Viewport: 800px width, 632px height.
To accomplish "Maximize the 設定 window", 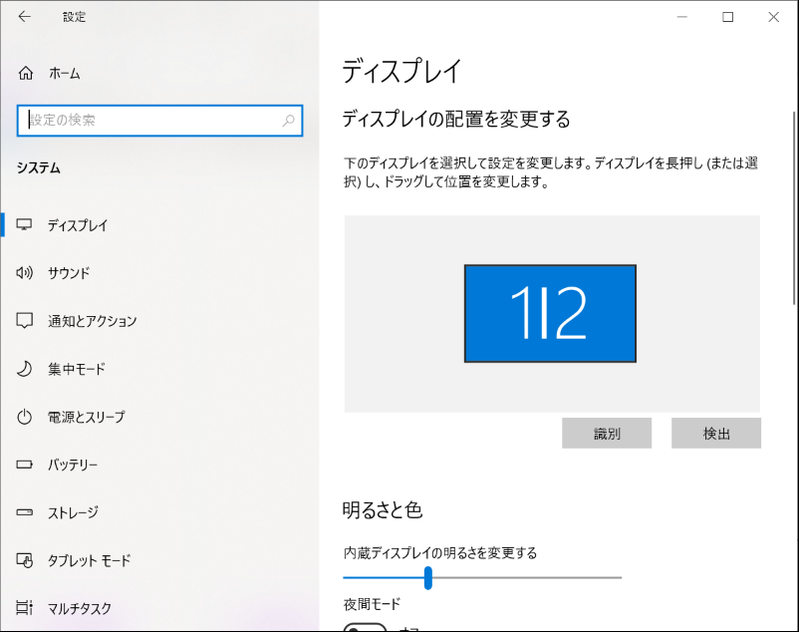I will point(728,17).
